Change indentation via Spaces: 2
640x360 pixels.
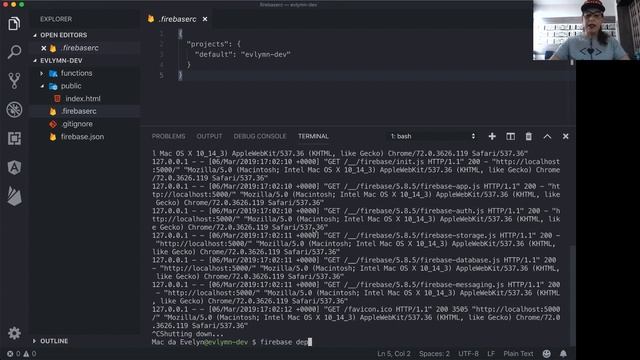point(434,354)
